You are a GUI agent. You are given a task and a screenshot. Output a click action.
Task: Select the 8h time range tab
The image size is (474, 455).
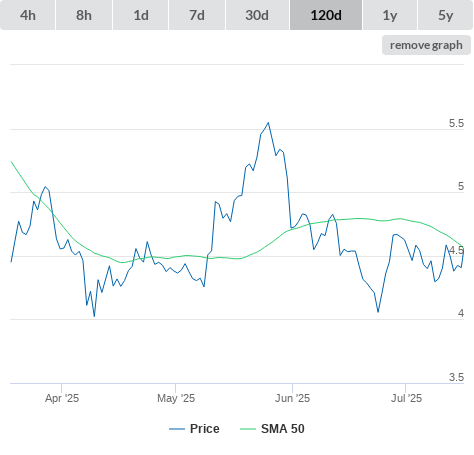[84, 15]
